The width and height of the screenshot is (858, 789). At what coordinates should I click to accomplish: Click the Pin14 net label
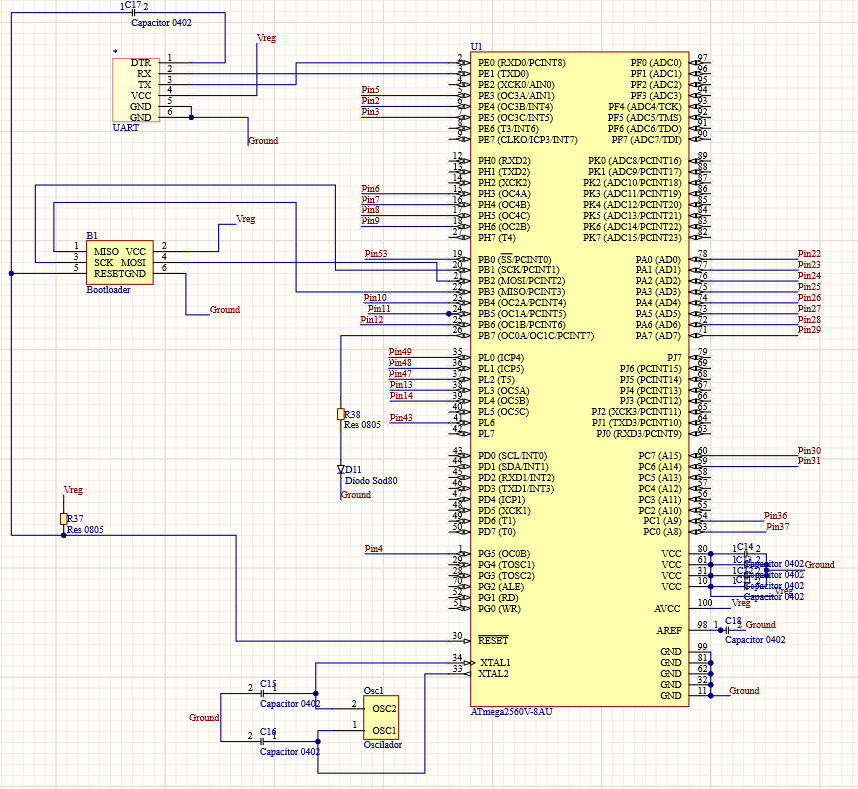(x=401, y=396)
